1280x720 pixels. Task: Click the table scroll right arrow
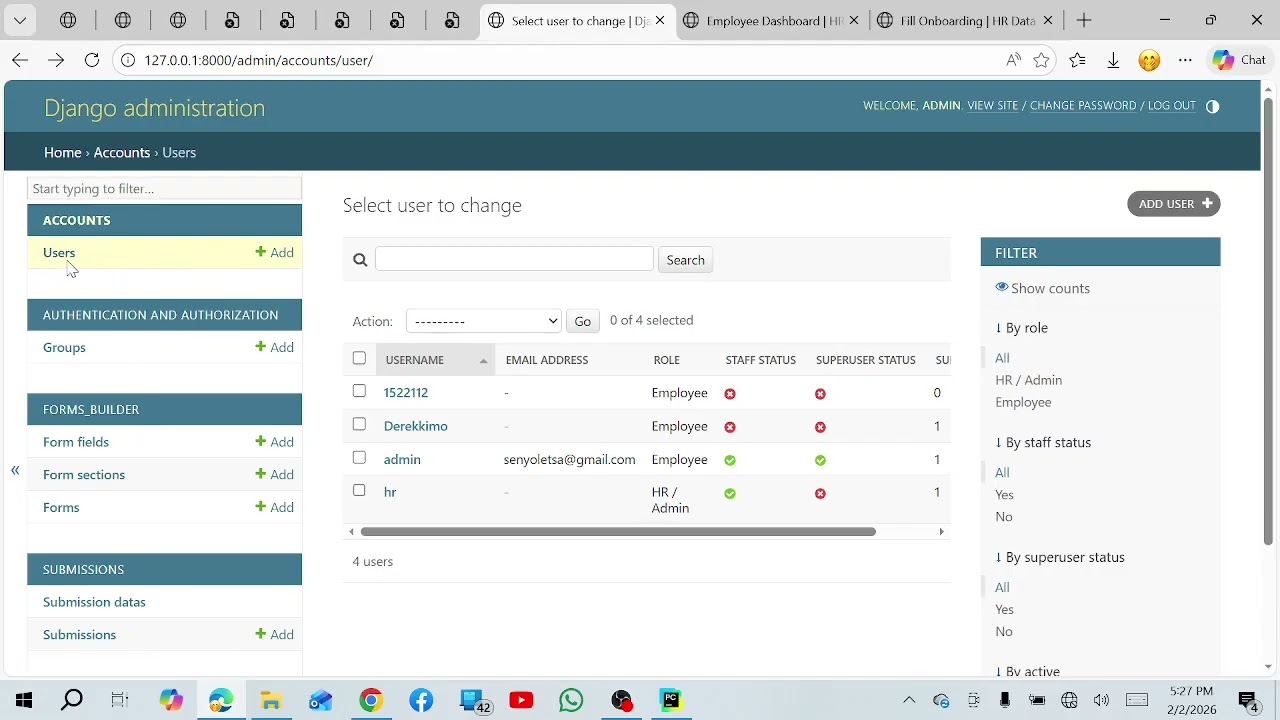(941, 532)
